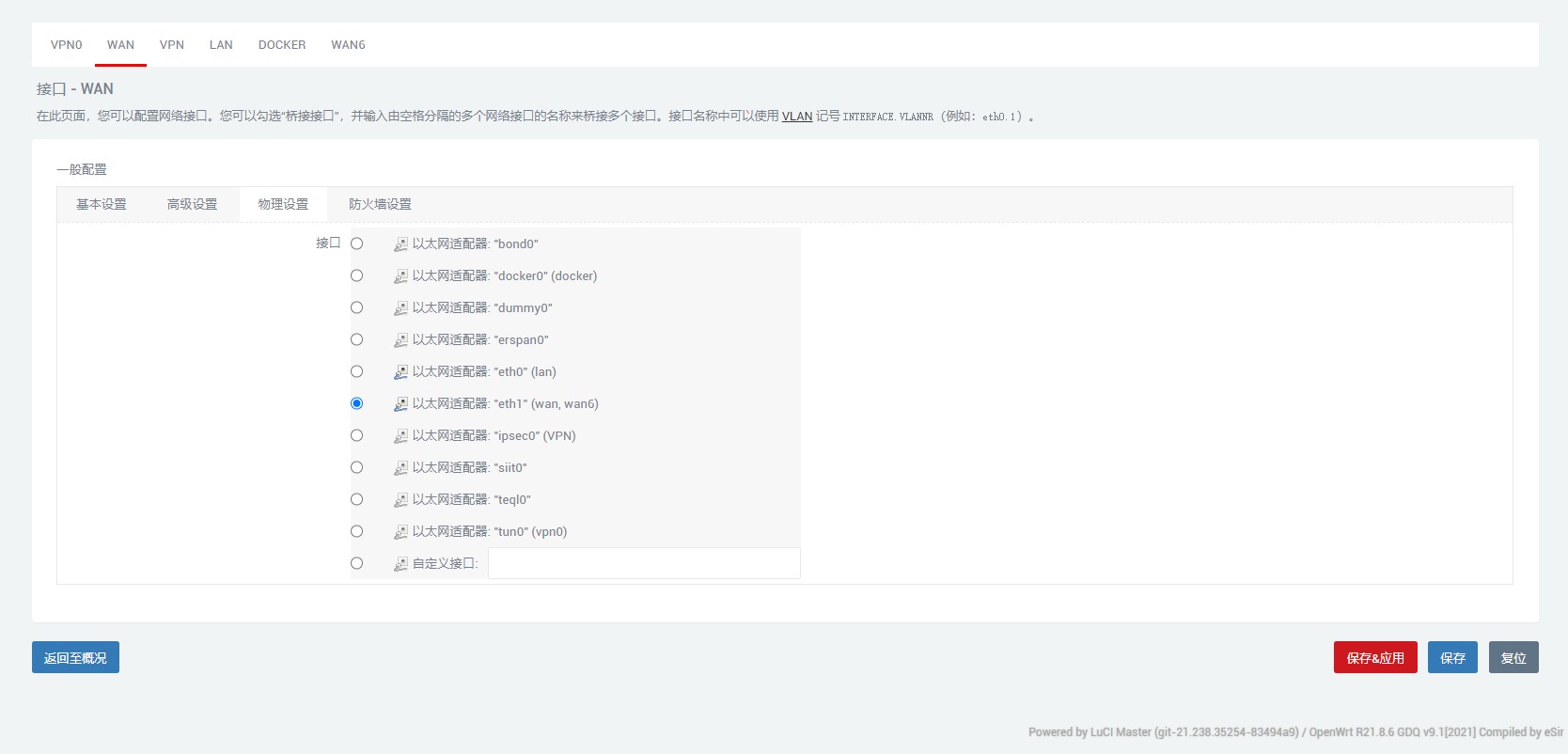Click the ipsec0 (VPN) adapter icon
This screenshot has height=754, width=1568.
(x=400, y=436)
